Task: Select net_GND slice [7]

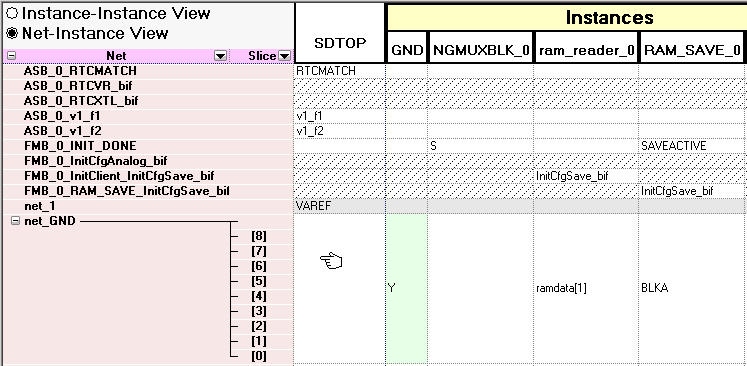Action: point(259,251)
